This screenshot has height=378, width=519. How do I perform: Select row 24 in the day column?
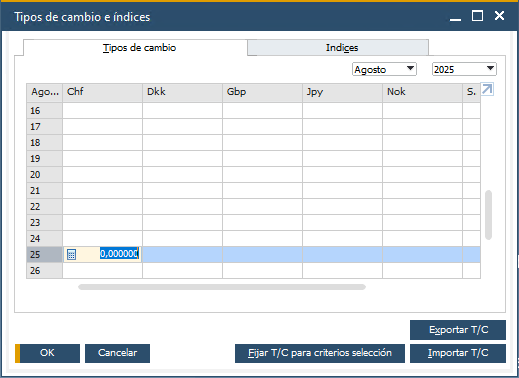click(44, 239)
